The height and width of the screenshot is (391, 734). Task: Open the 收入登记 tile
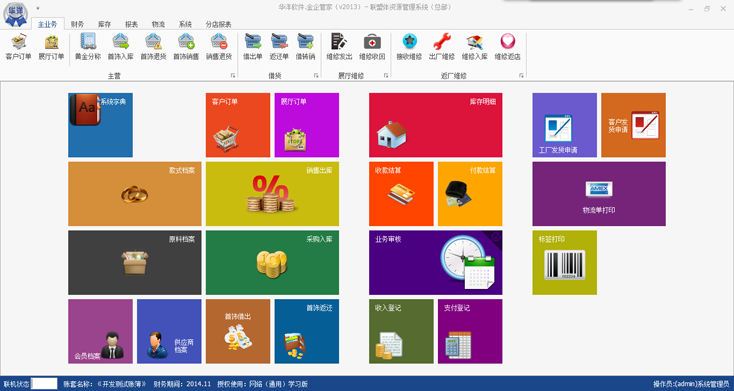coord(401,332)
